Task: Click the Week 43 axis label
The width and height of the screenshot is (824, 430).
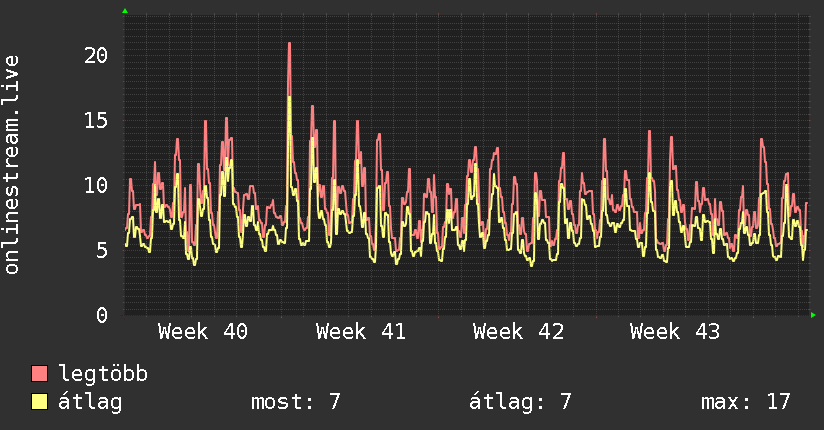Action: [675, 332]
